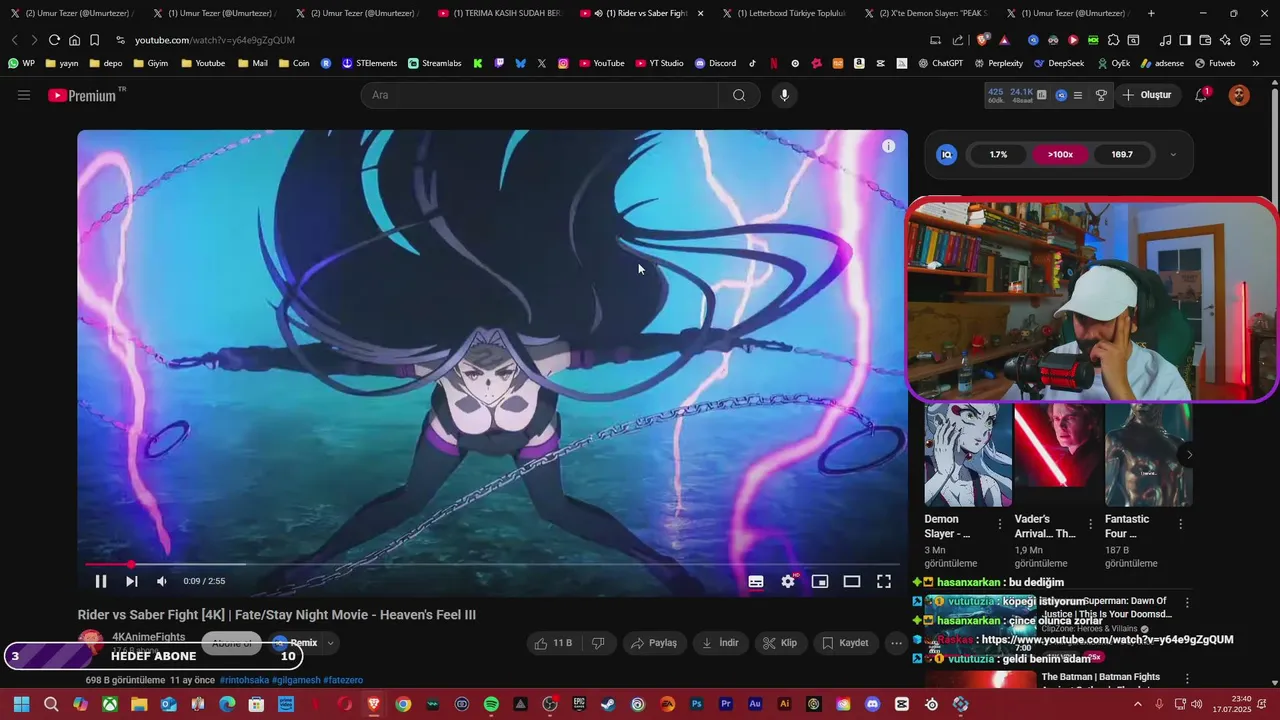This screenshot has width=1280, height=720.
Task: Open options menu for Vader's Arrival video
Action: tap(1089, 524)
